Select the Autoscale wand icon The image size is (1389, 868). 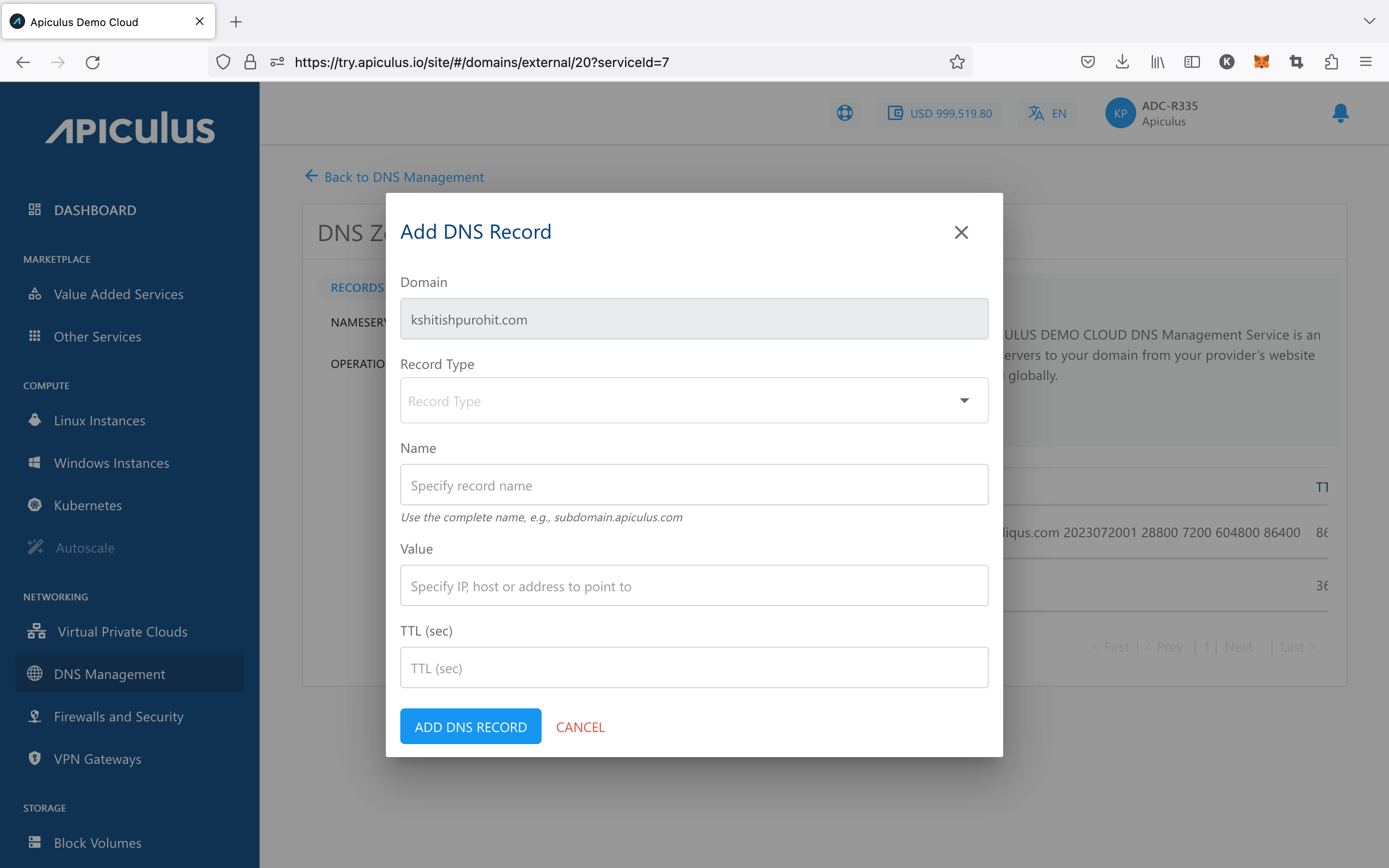pos(35,547)
